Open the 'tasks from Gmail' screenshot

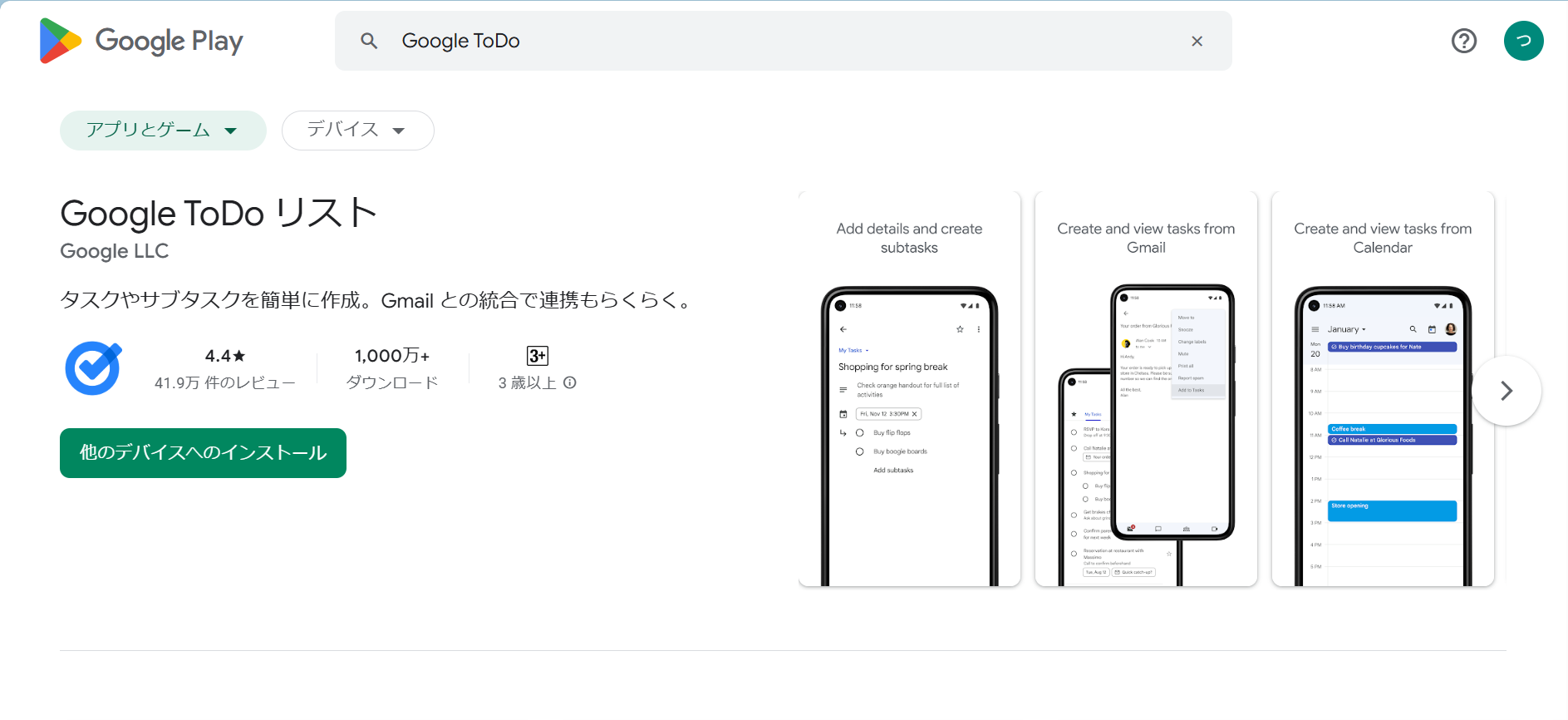[x=1146, y=389]
